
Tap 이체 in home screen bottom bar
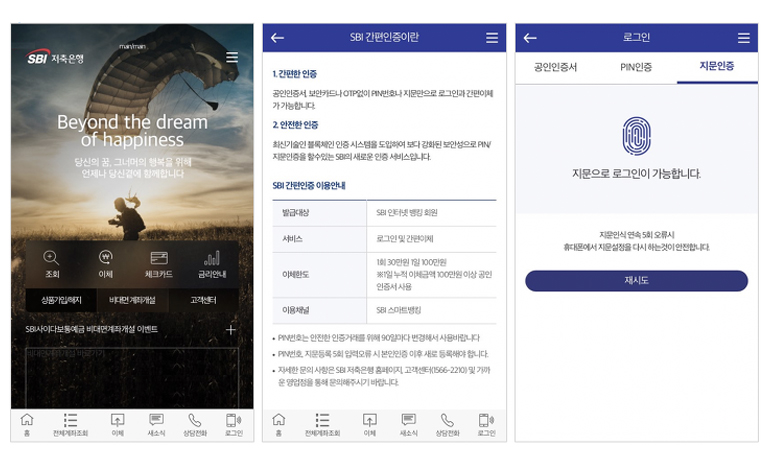click(x=117, y=425)
